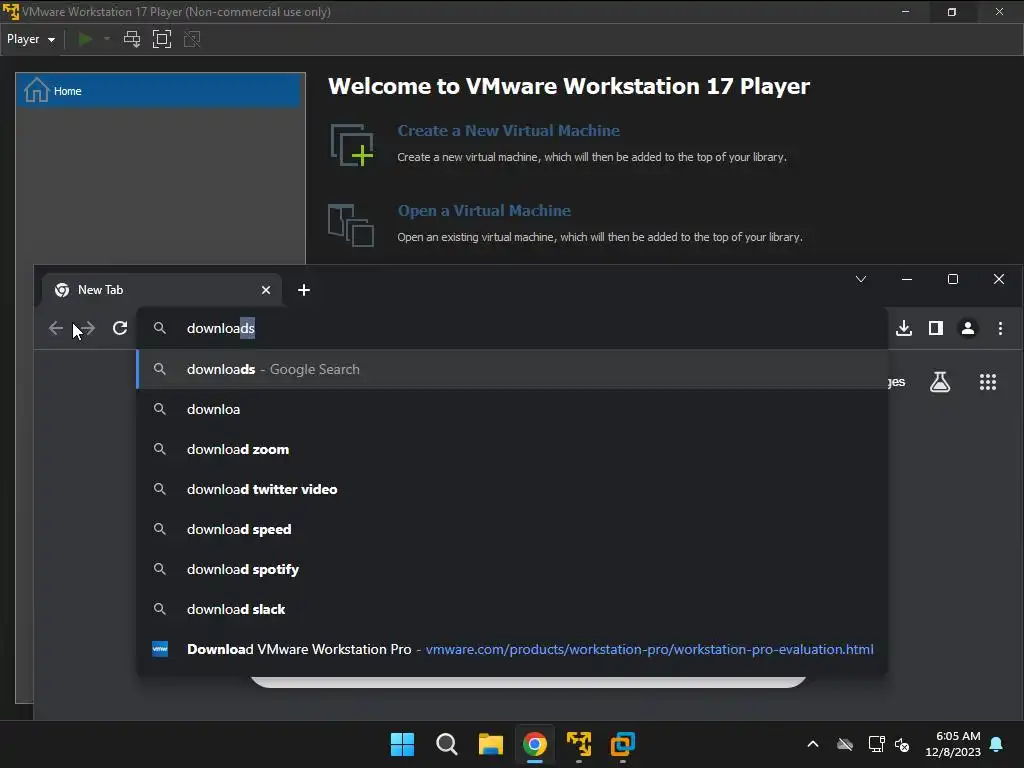Choose the 'download zoom' suggestion

tap(511, 449)
